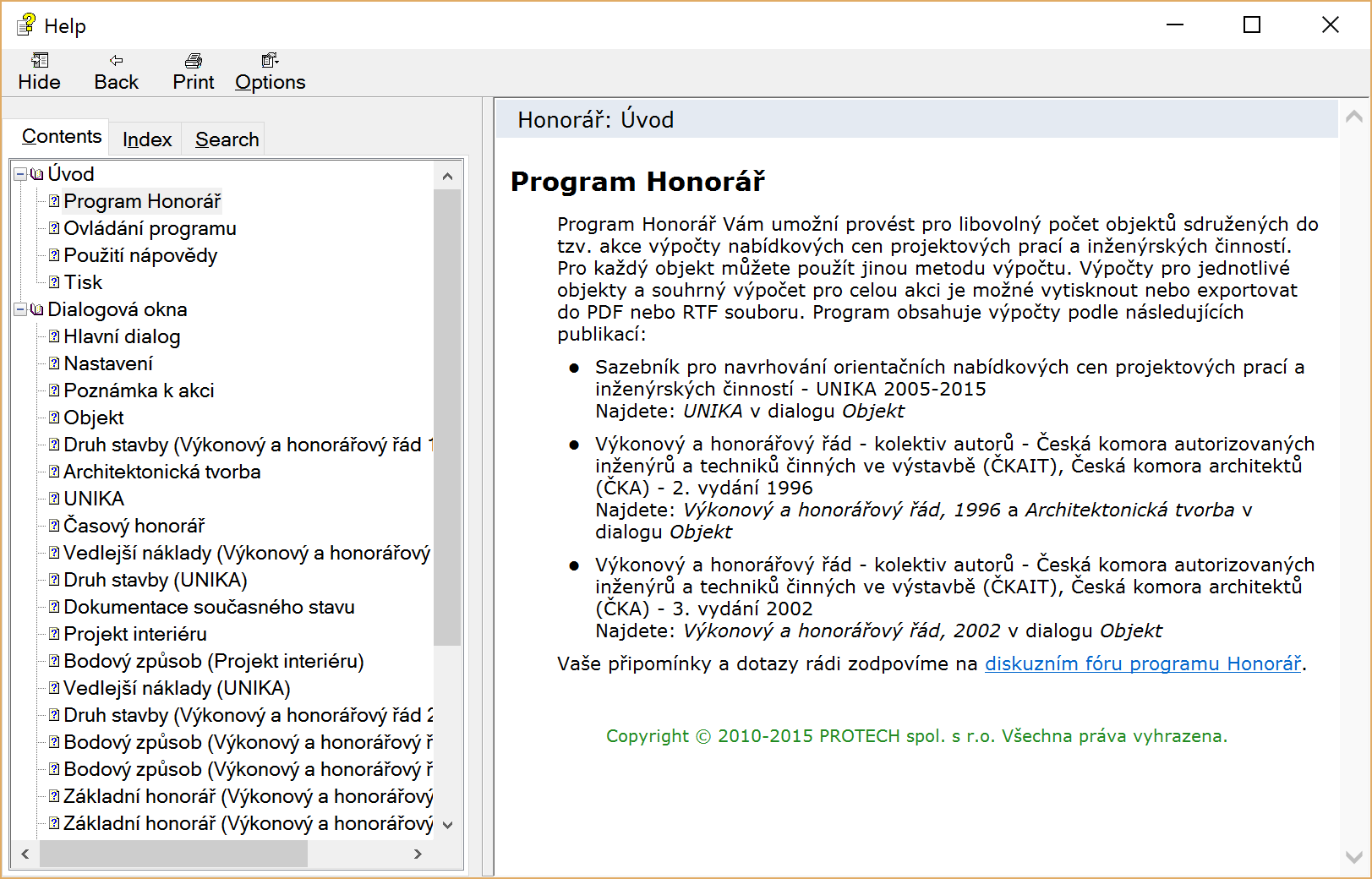Open the Architektonická tvorba topic

tap(161, 472)
